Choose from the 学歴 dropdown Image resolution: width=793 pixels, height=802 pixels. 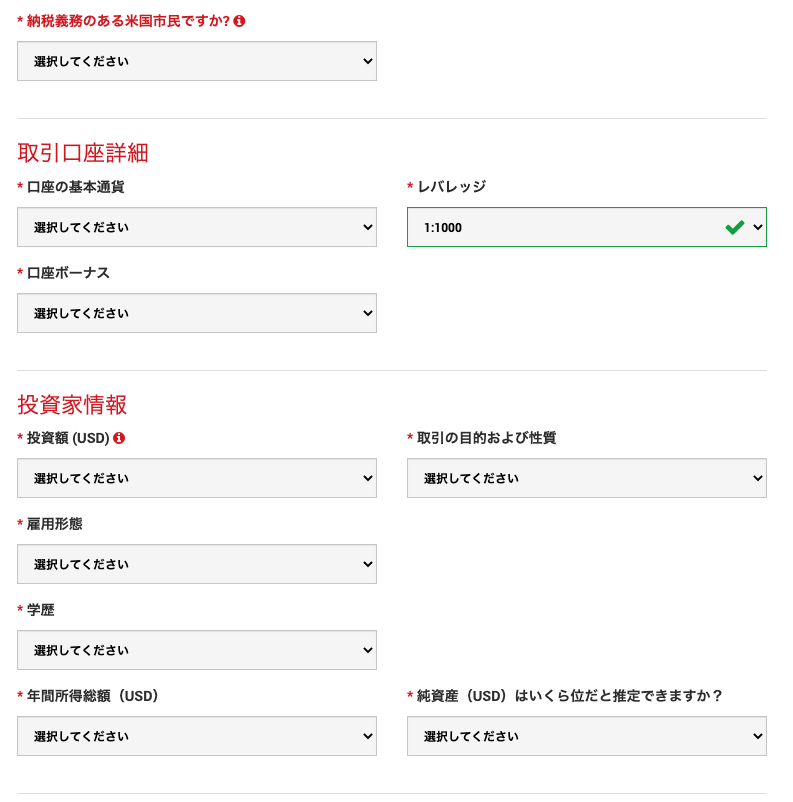tap(197, 650)
